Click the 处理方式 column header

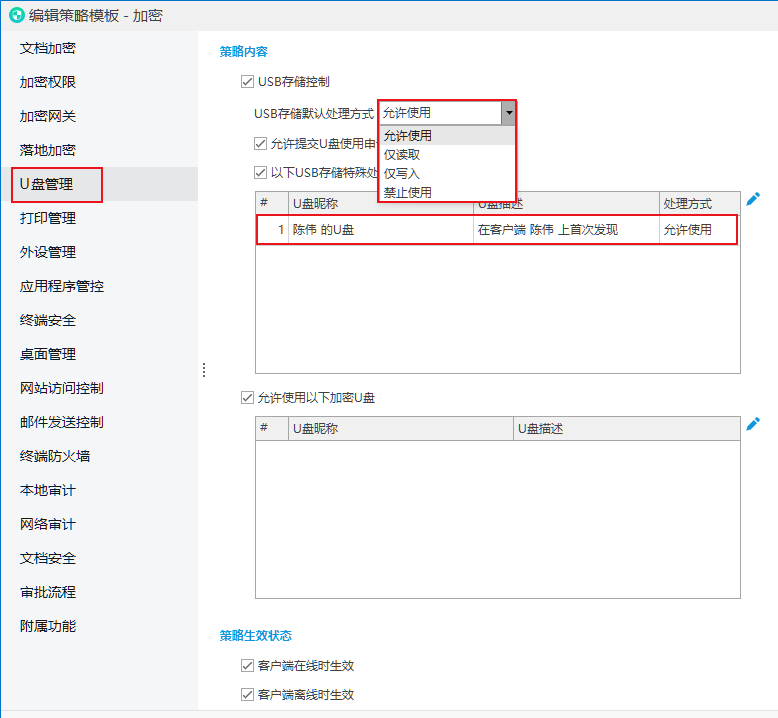point(700,203)
